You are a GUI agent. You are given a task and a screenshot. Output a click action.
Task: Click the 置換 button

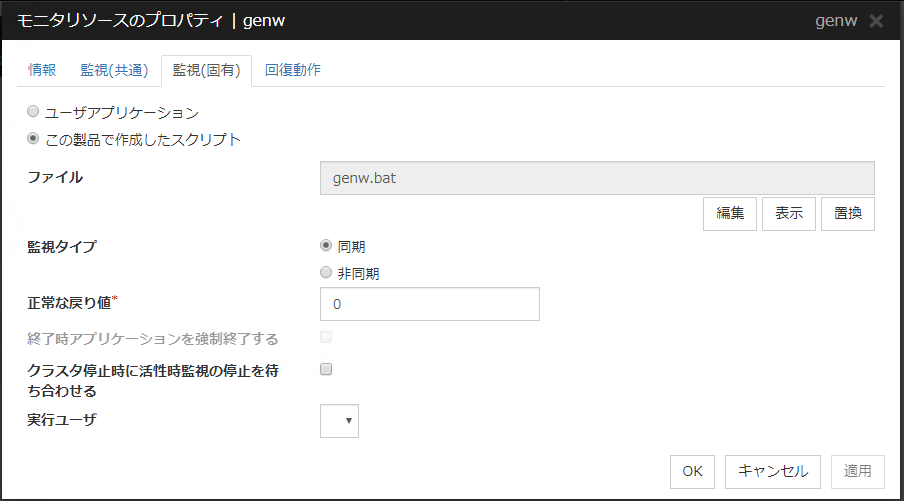[848, 214]
